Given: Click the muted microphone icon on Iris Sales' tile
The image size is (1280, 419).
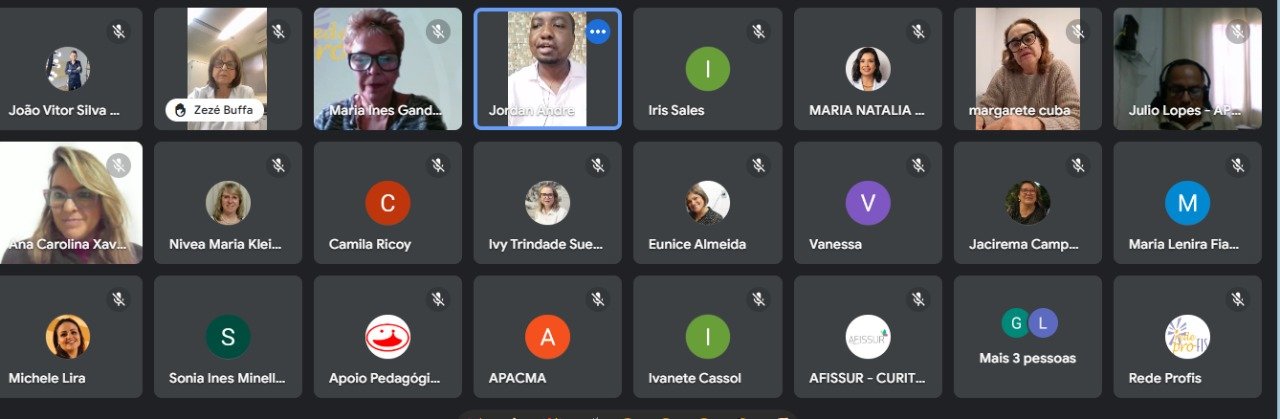Looking at the screenshot, I should coord(758,32).
